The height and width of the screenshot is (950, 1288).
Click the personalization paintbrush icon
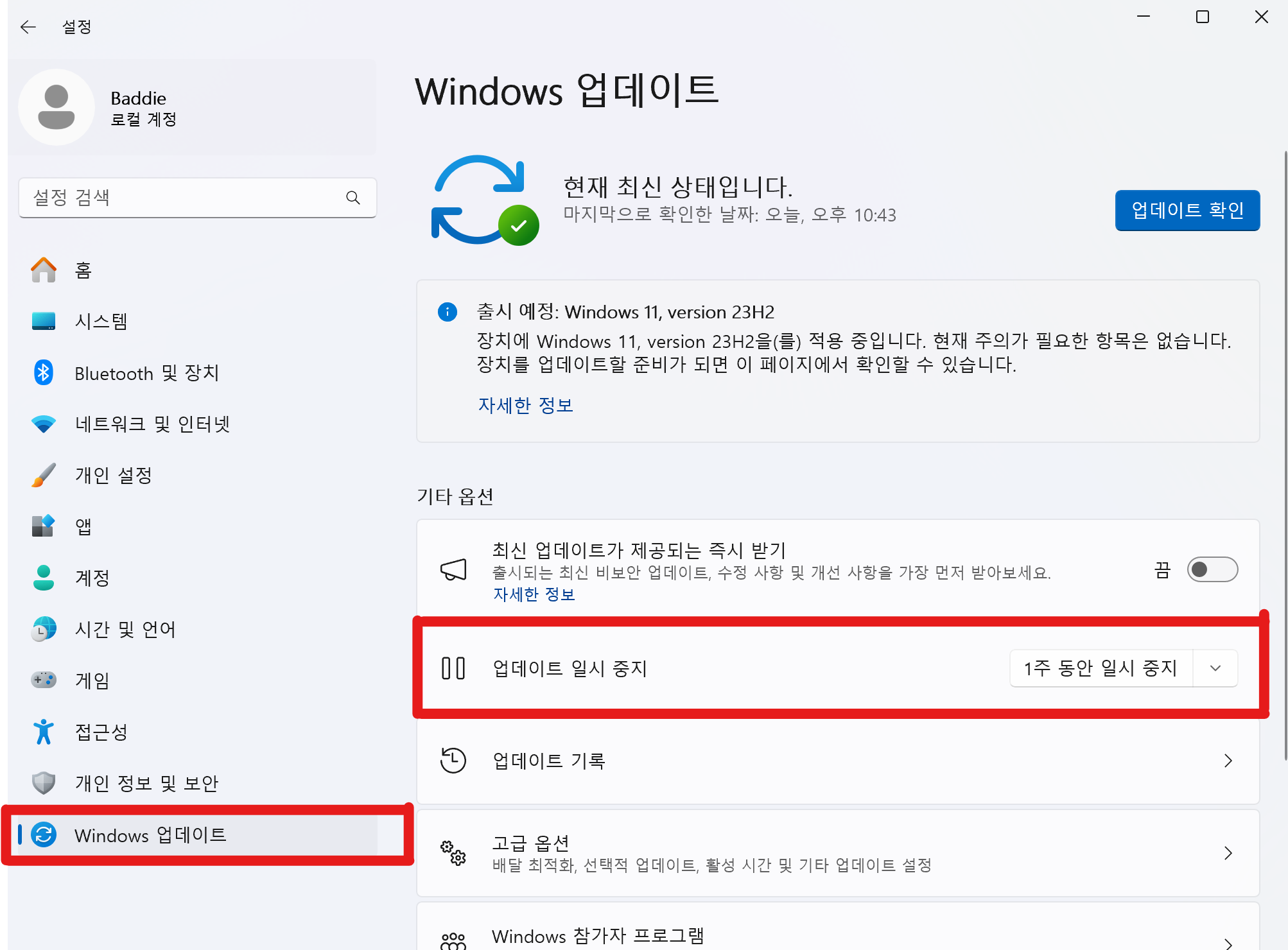pos(44,475)
